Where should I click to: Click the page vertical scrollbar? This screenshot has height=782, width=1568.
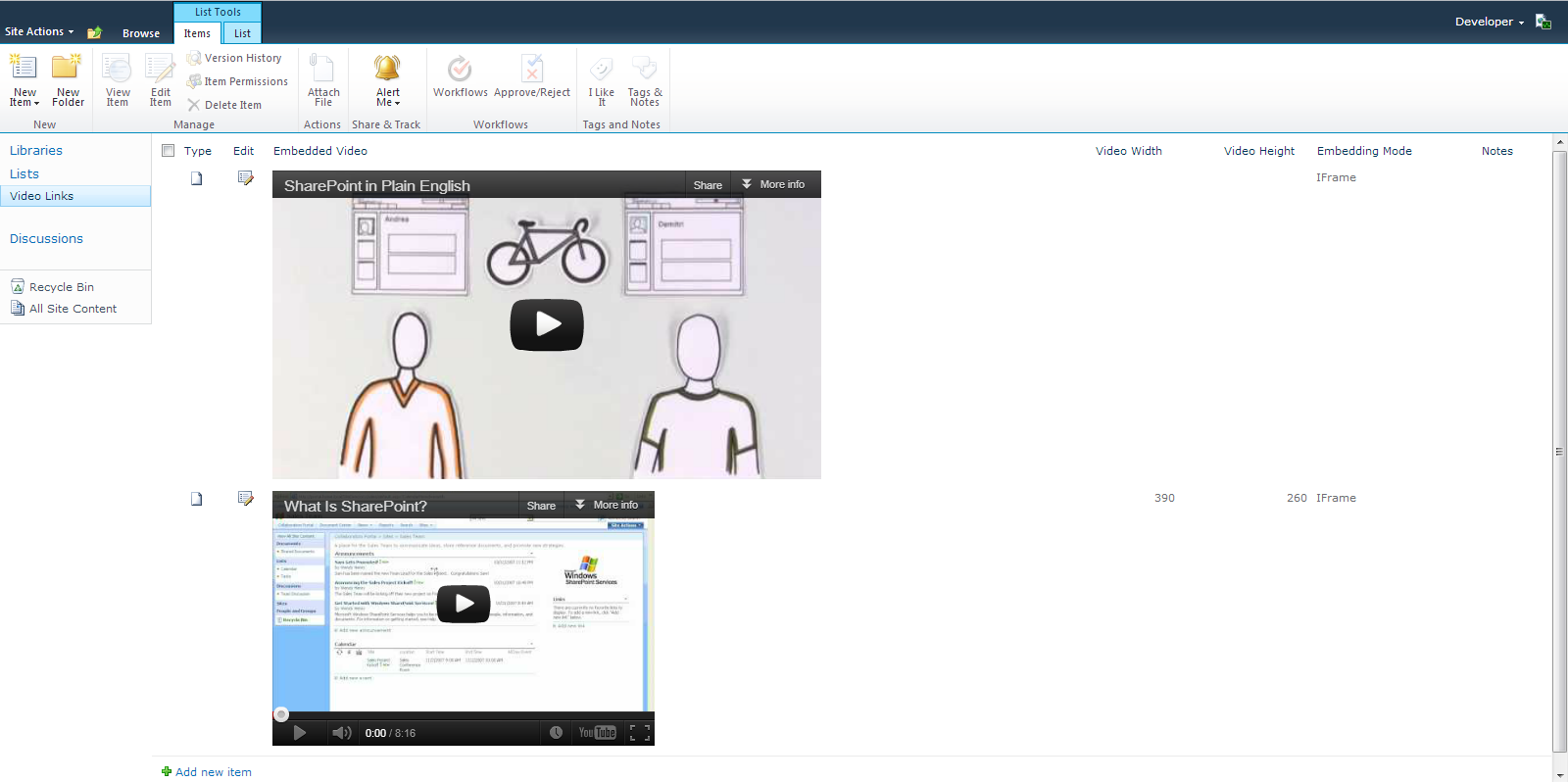[x=1559, y=451]
